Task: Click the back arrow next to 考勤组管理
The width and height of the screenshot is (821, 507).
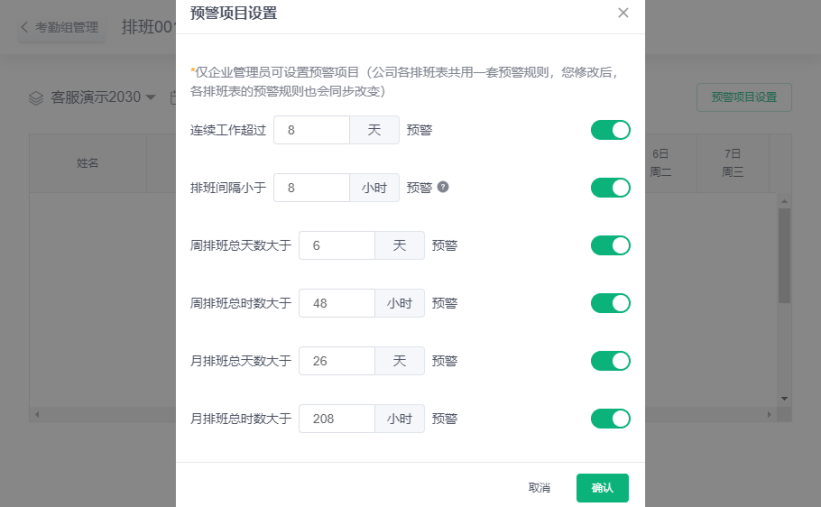Action: (24, 27)
